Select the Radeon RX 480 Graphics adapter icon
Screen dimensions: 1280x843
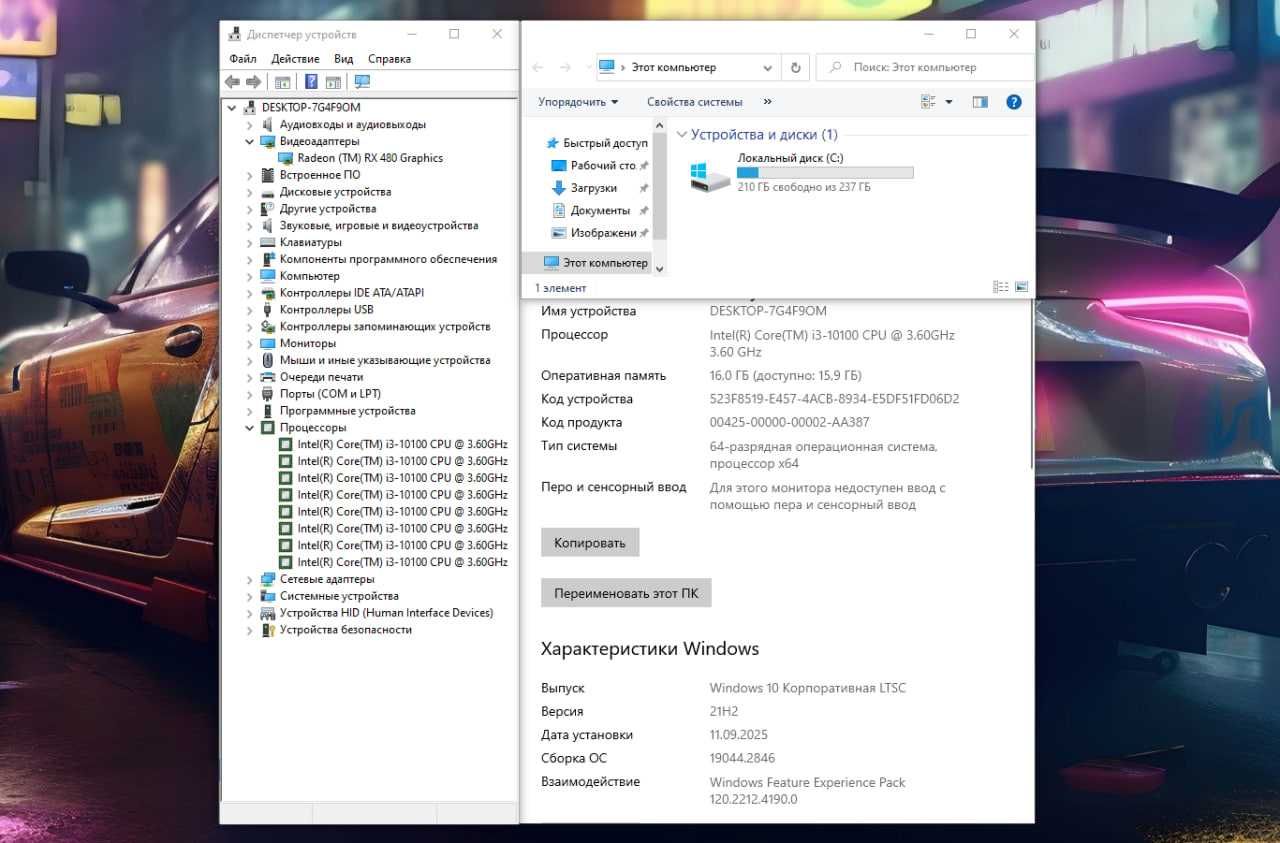(286, 158)
